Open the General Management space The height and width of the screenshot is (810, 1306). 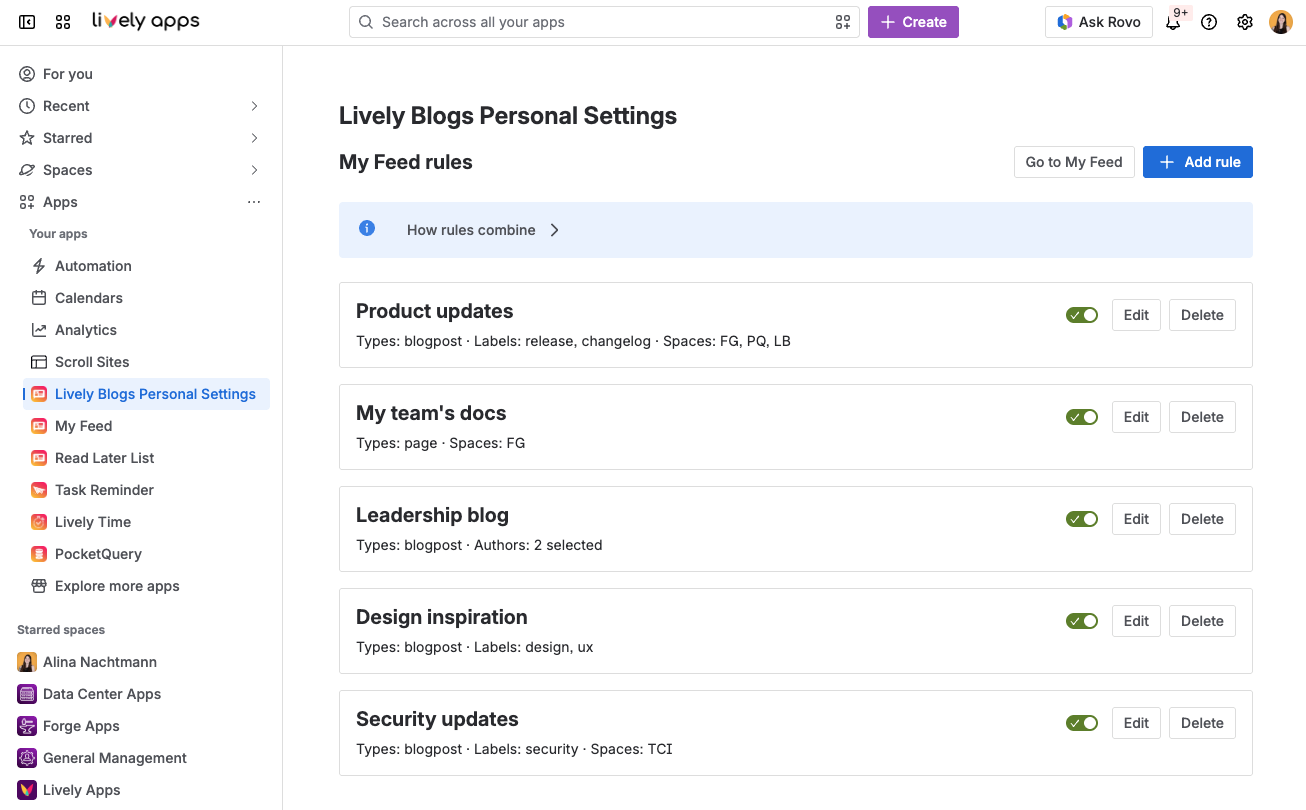(x=140, y=758)
